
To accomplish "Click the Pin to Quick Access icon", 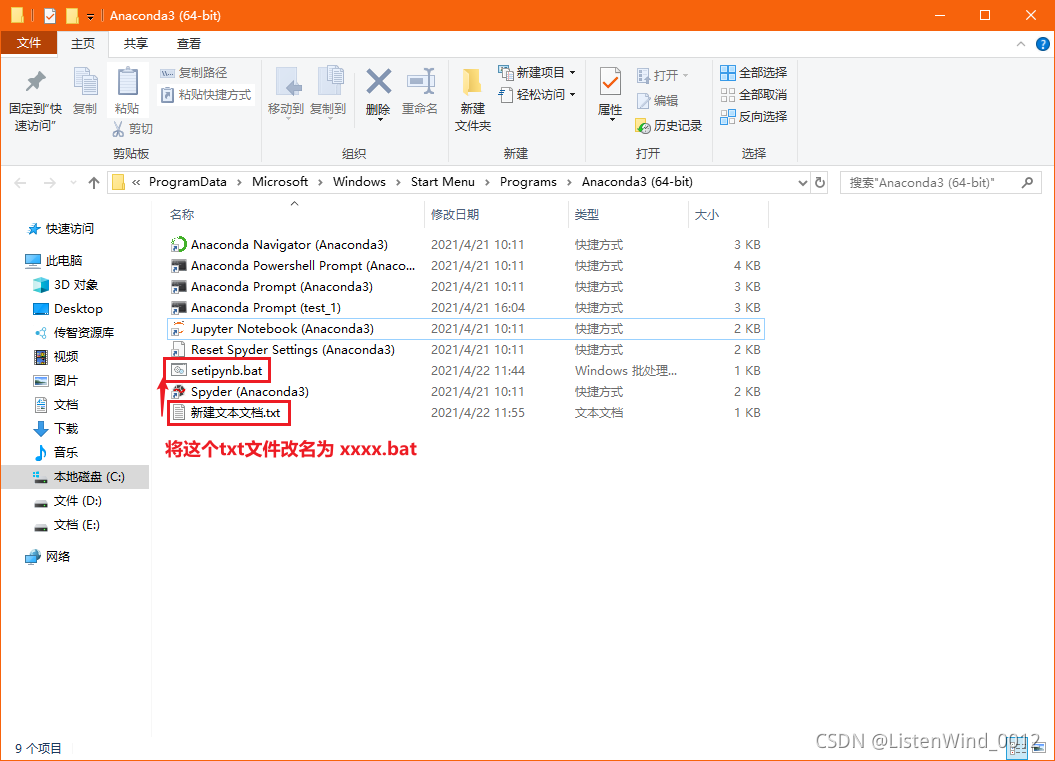I will coord(35,82).
